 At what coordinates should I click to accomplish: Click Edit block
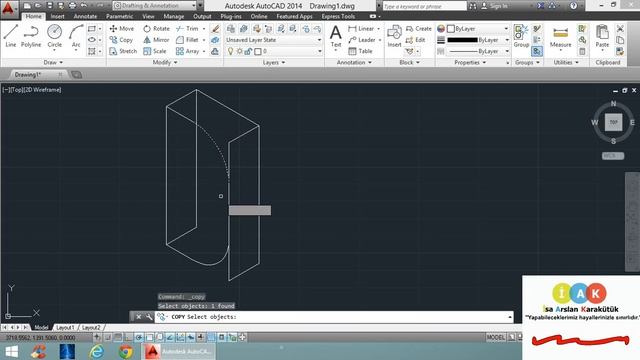(416, 40)
